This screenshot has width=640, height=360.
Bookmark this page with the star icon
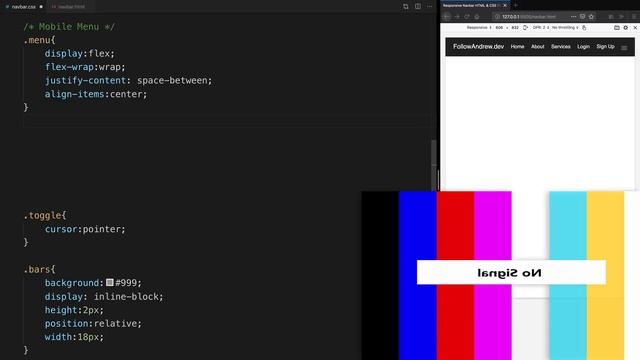click(591, 17)
